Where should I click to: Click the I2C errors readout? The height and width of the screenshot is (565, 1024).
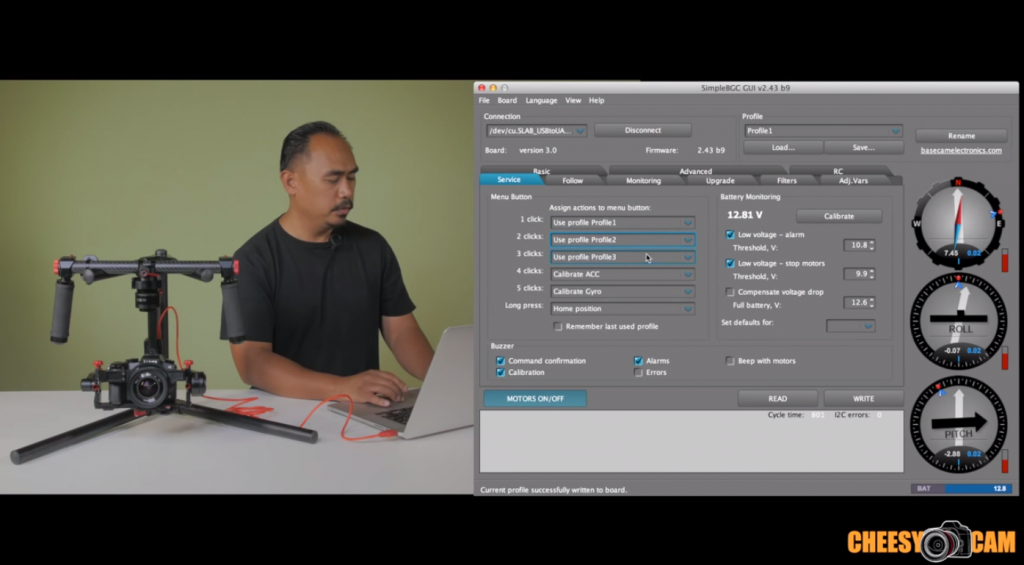(858, 415)
